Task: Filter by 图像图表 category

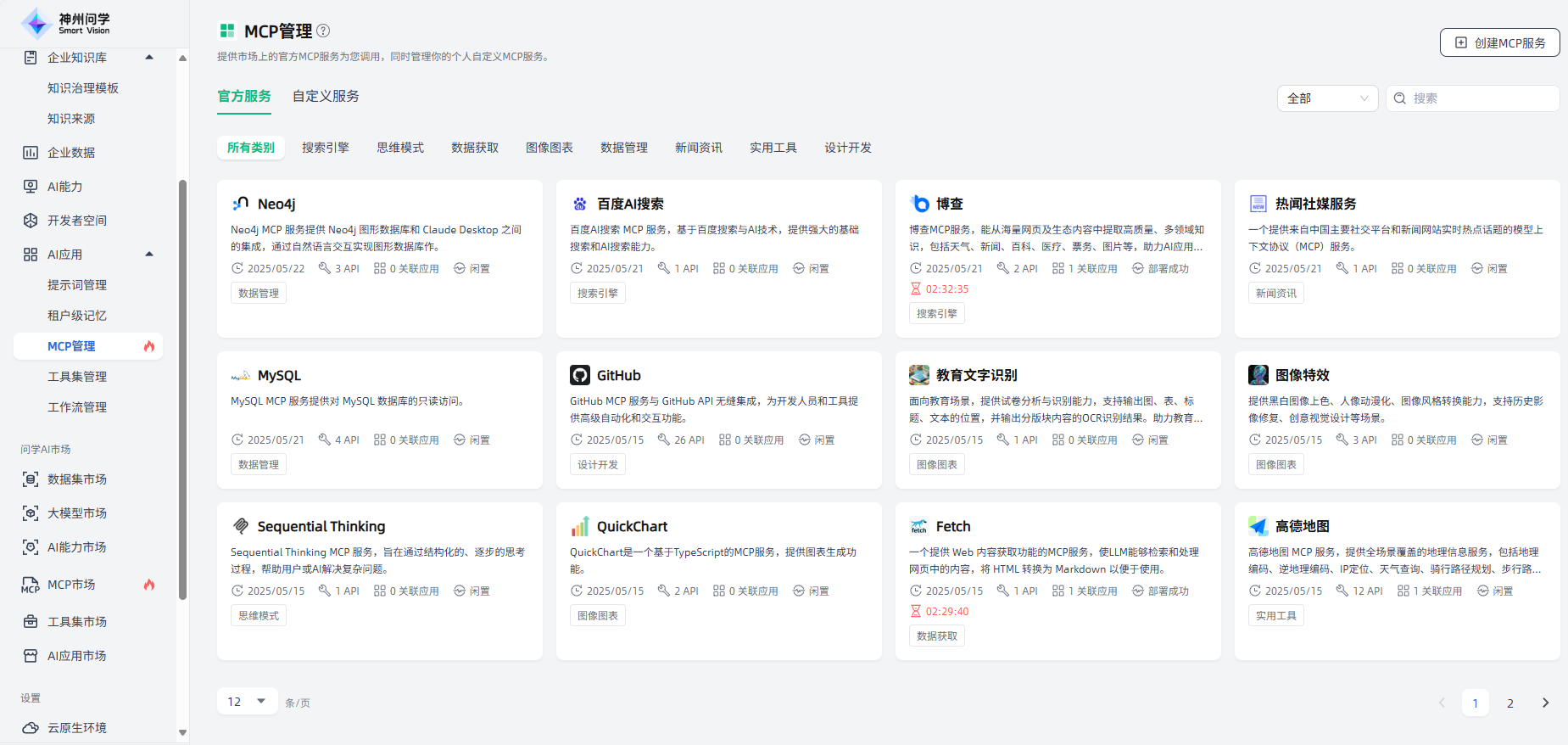Action: point(550,148)
